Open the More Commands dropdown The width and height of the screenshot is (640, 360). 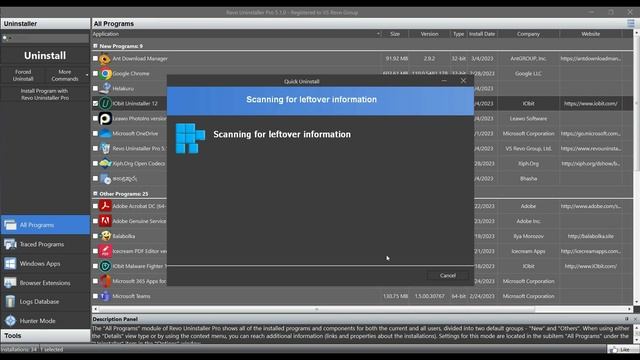click(x=67, y=75)
